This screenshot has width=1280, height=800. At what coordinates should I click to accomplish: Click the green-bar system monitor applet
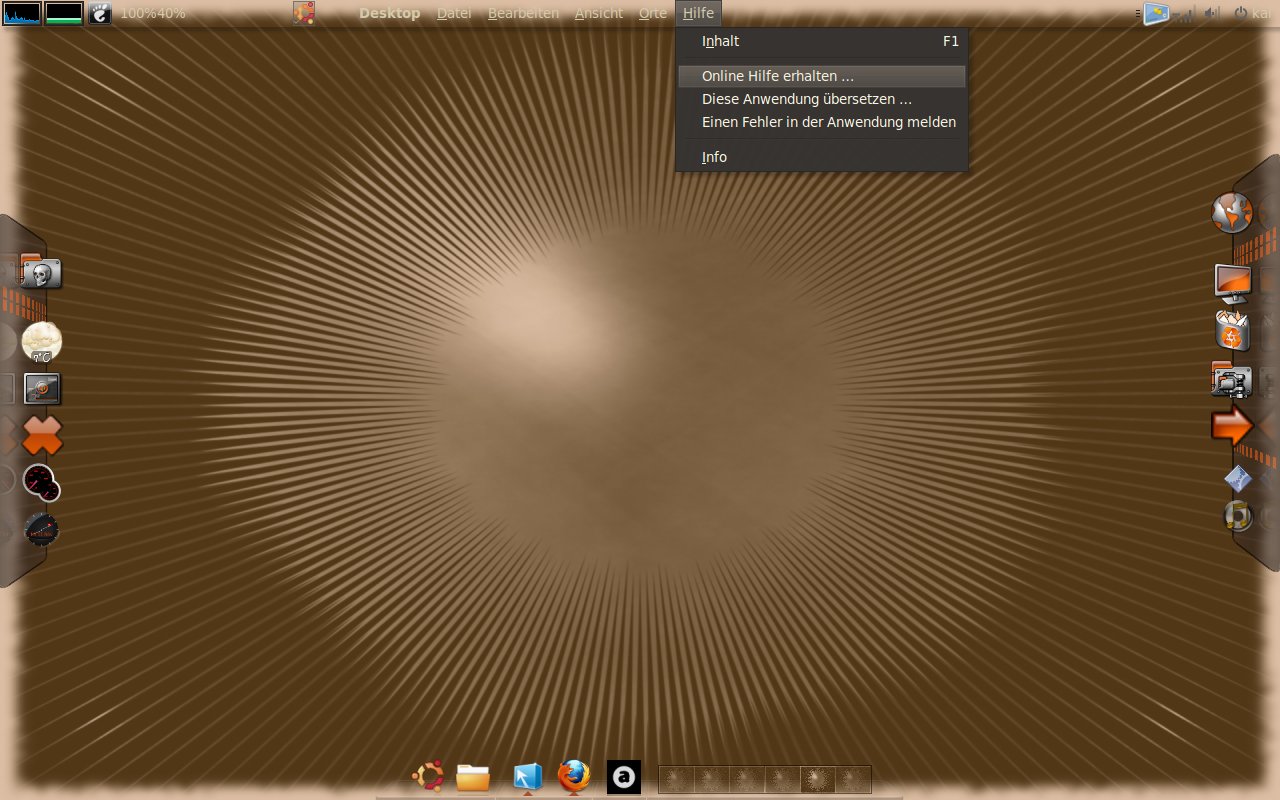[x=64, y=13]
